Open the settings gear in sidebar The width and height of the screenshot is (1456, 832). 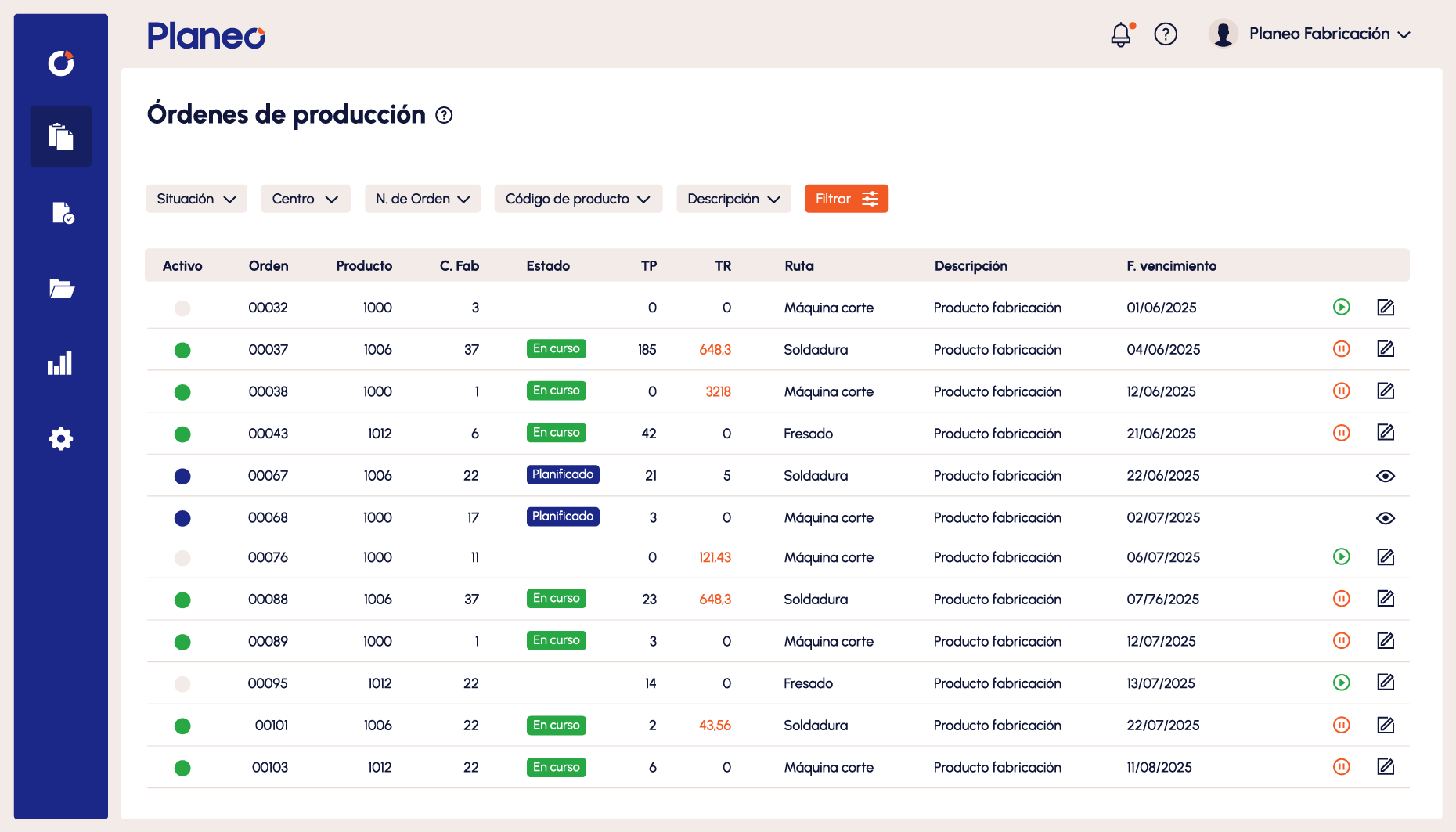[x=61, y=439]
